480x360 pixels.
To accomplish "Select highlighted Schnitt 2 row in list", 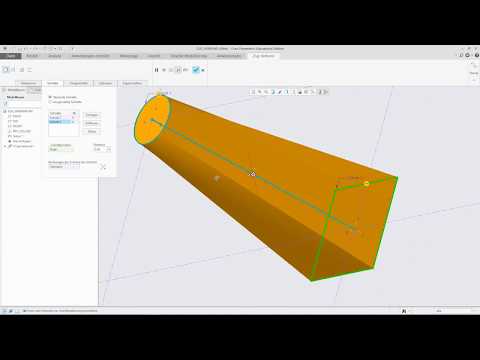I will [63, 122].
